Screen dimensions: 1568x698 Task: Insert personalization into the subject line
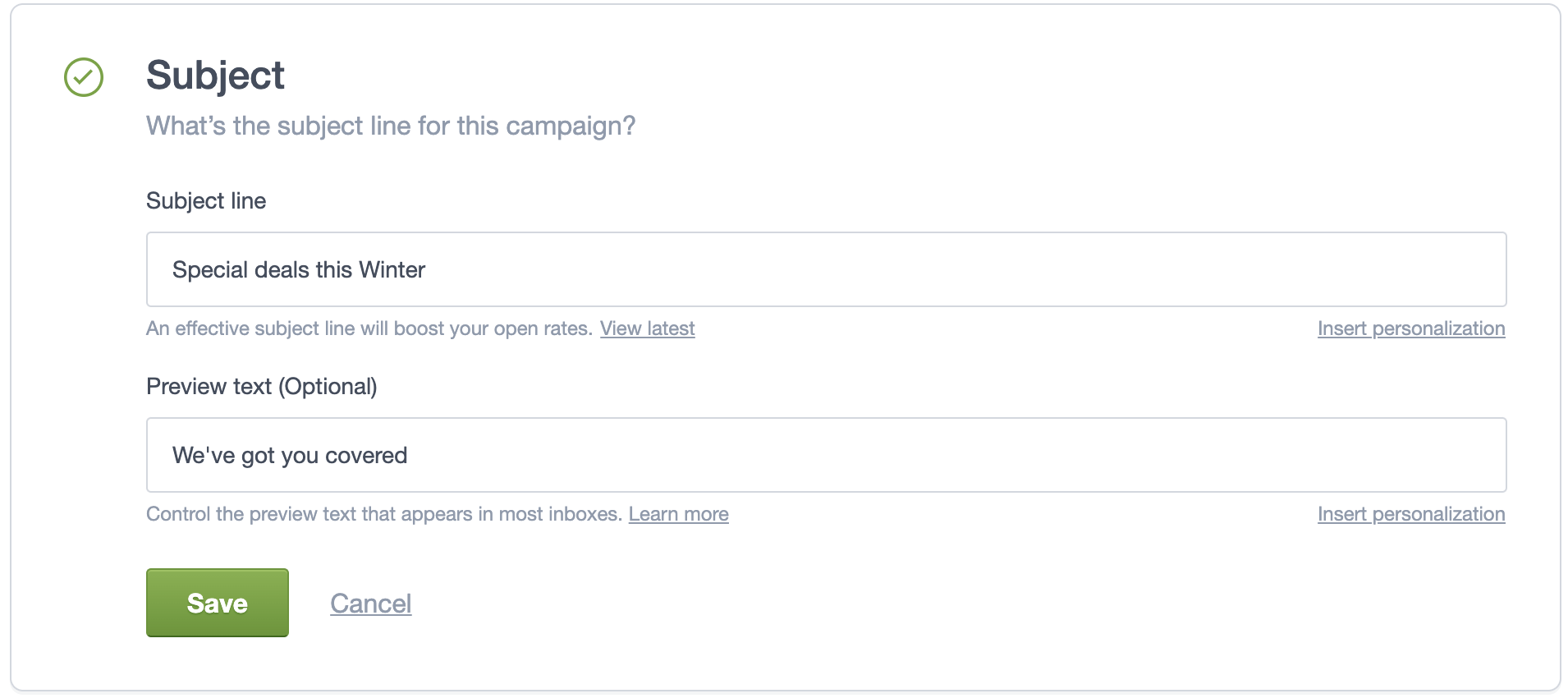(x=1410, y=328)
